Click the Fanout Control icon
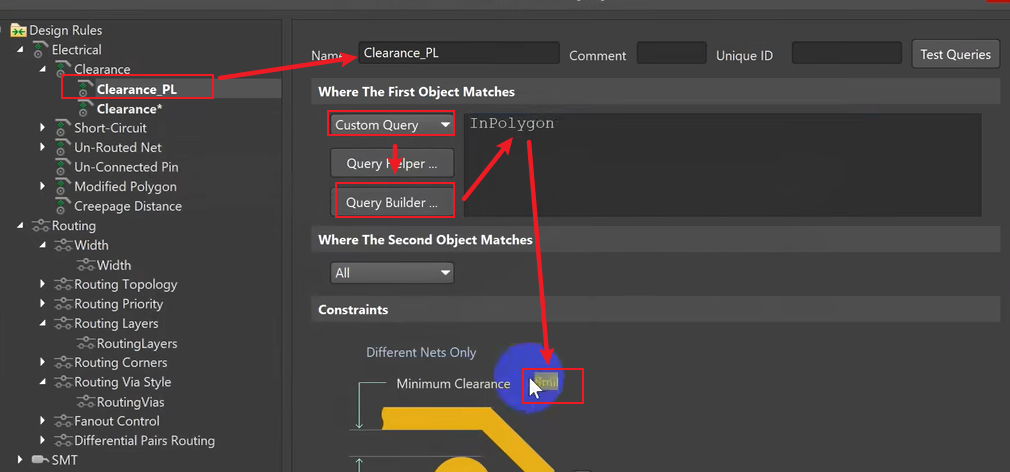1010x472 pixels. coord(63,421)
